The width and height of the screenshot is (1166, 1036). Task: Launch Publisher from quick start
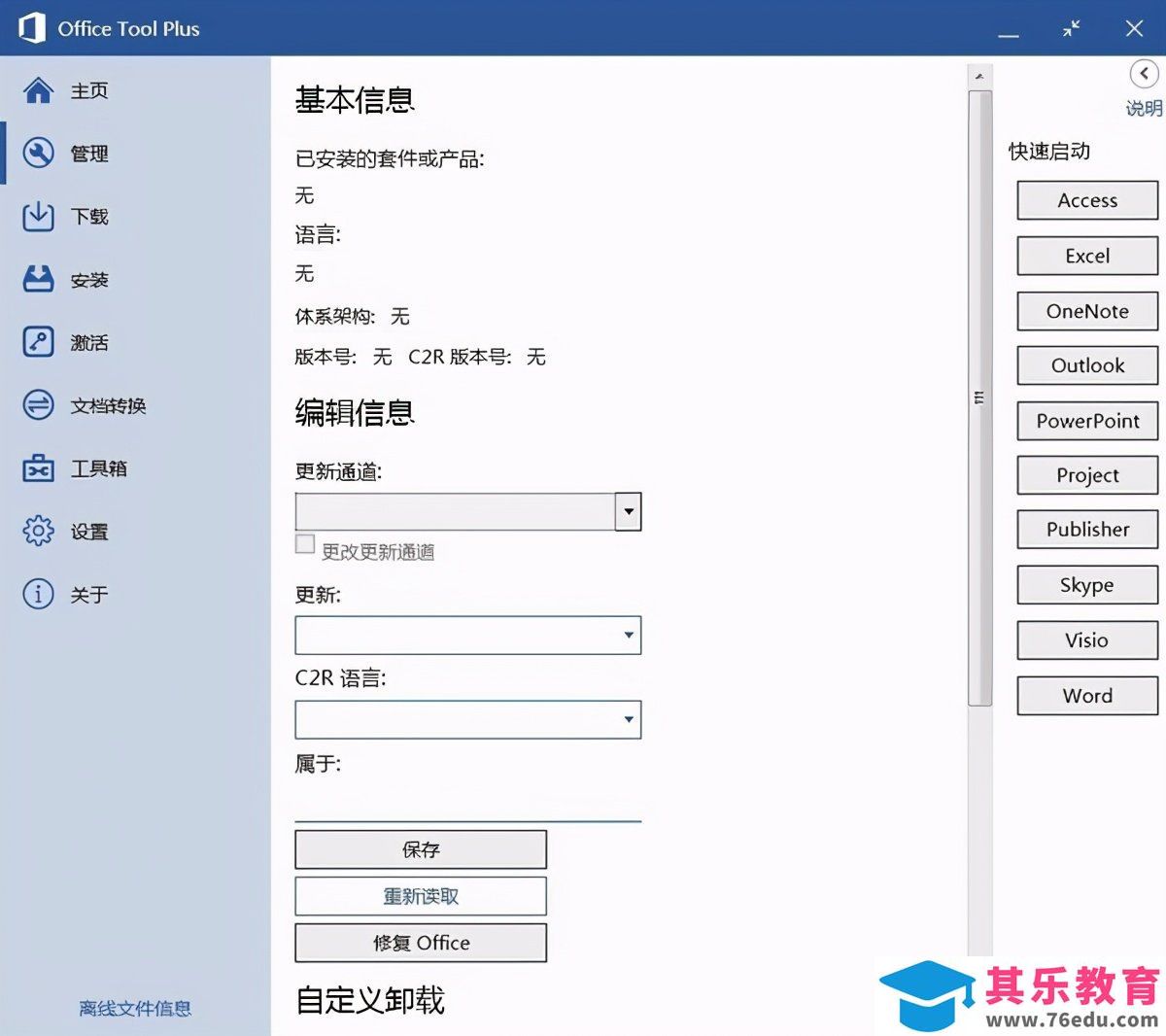click(1087, 530)
